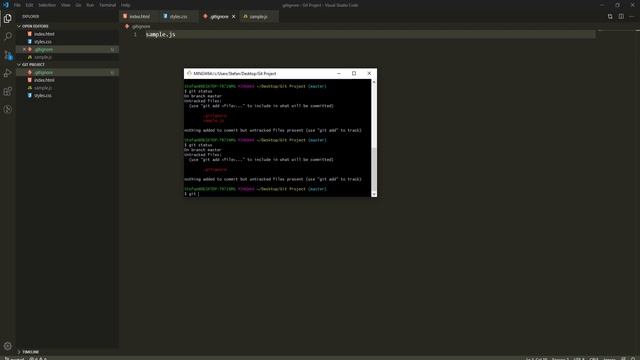This screenshot has height=360, width=640.
Task: Click the Git Bash window icon
Action: coord(189,73)
